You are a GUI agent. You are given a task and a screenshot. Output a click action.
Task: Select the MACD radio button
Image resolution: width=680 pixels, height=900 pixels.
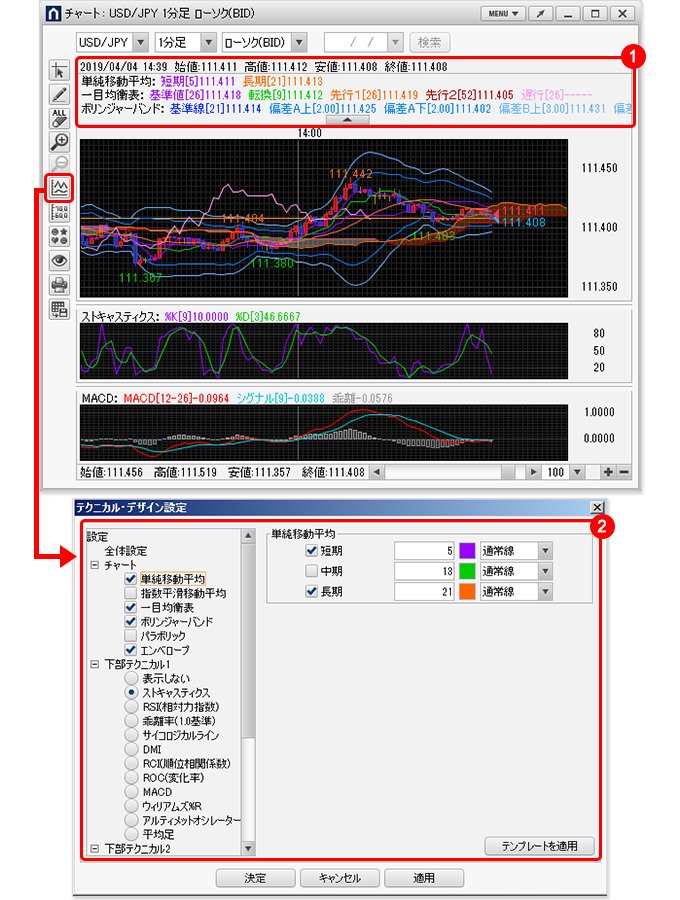tap(132, 791)
